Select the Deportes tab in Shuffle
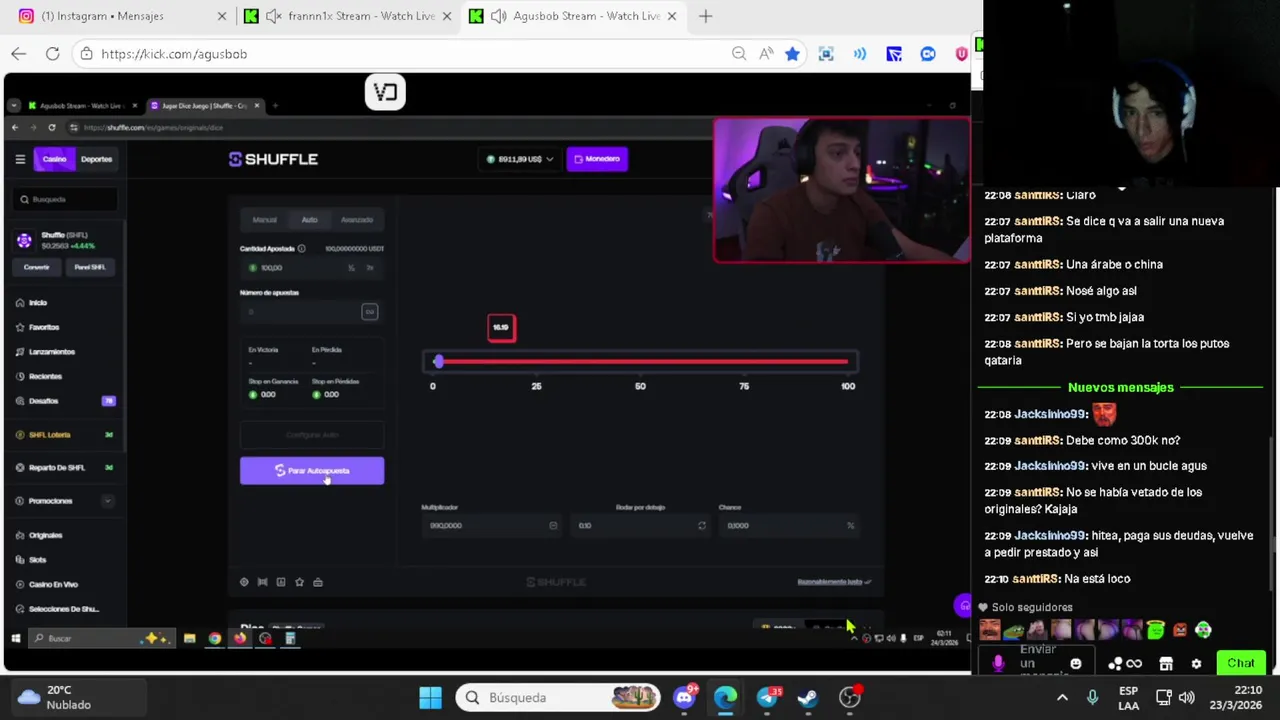The height and width of the screenshot is (720, 1280). (96, 159)
